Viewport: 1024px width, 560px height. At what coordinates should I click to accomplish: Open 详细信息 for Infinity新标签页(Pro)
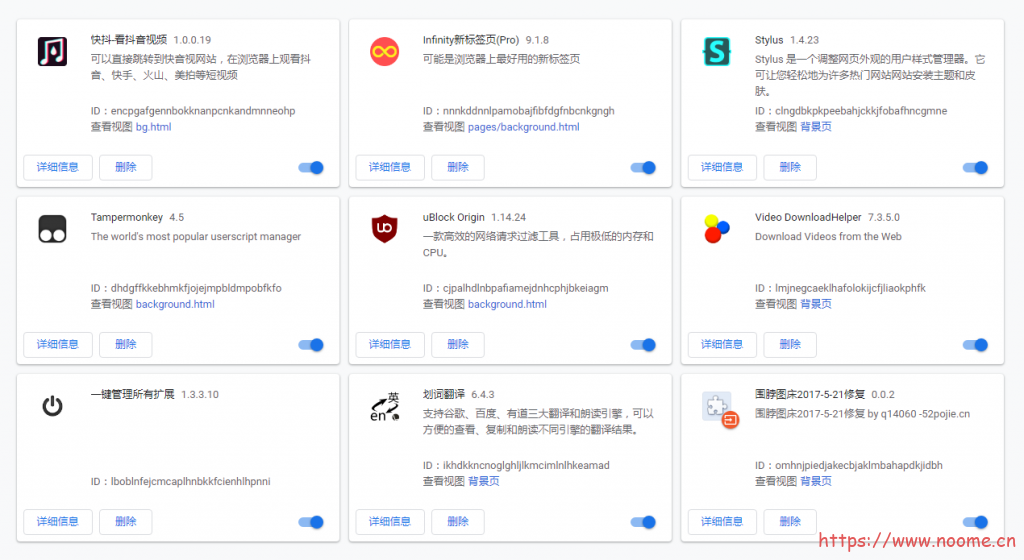pyautogui.click(x=390, y=167)
